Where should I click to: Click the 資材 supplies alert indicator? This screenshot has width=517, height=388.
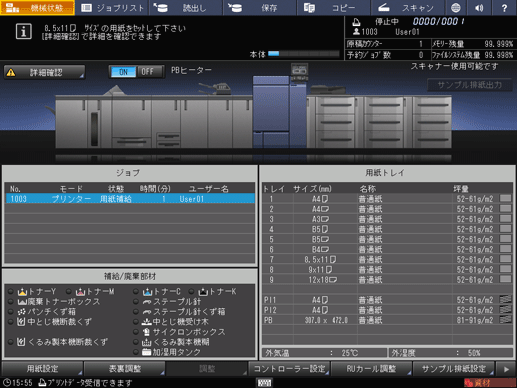point(490,383)
